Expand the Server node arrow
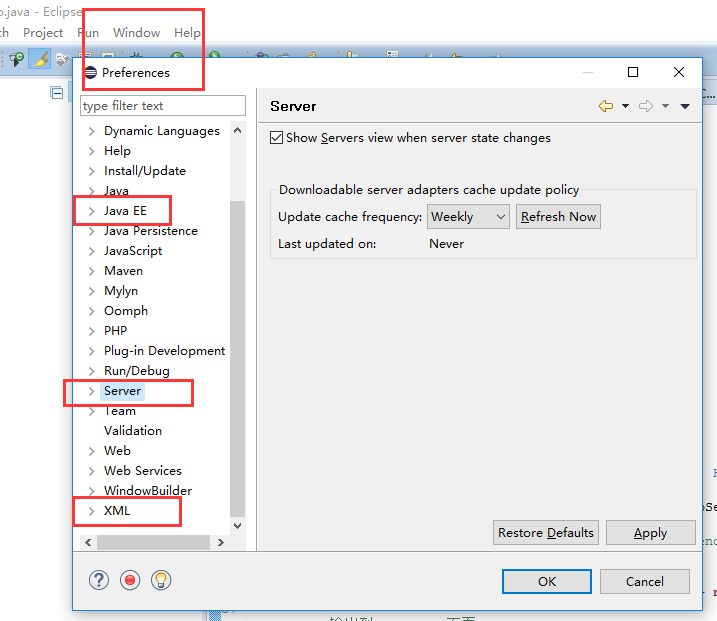The width and height of the screenshot is (717, 621). point(91,391)
